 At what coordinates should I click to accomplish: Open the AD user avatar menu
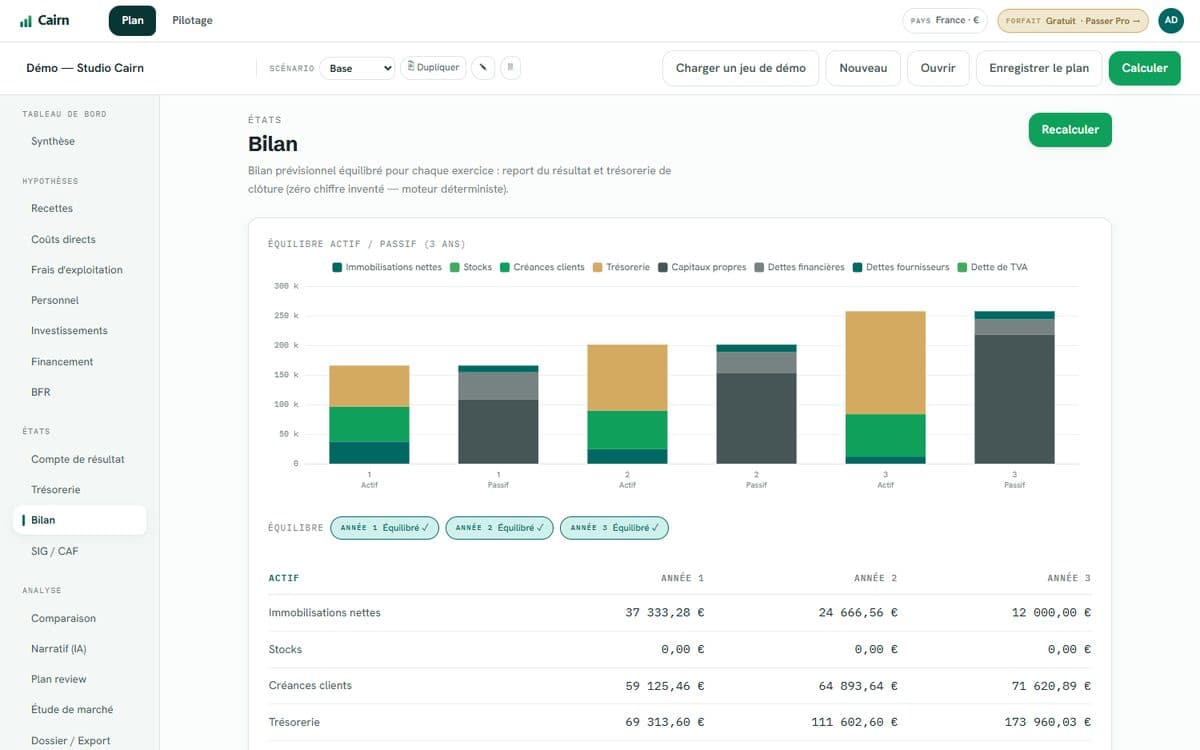click(1171, 20)
